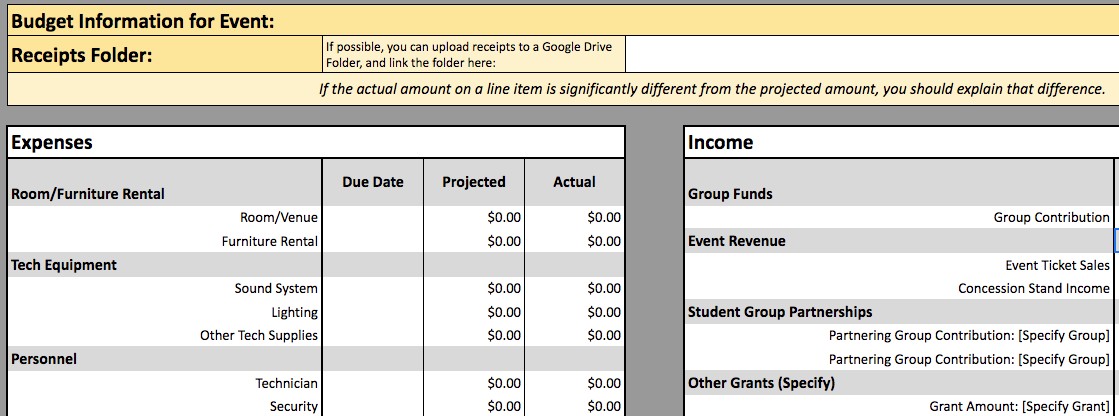This screenshot has width=1119, height=416.
Task: Select the Other Tech Supplies due date cell
Action: [373, 336]
